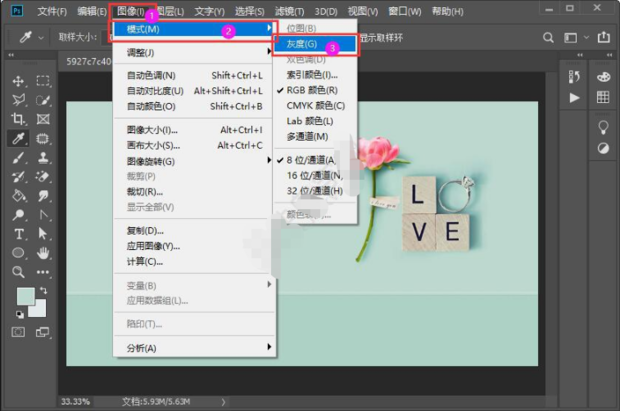Click the 33.33% zoom level field

(76, 402)
